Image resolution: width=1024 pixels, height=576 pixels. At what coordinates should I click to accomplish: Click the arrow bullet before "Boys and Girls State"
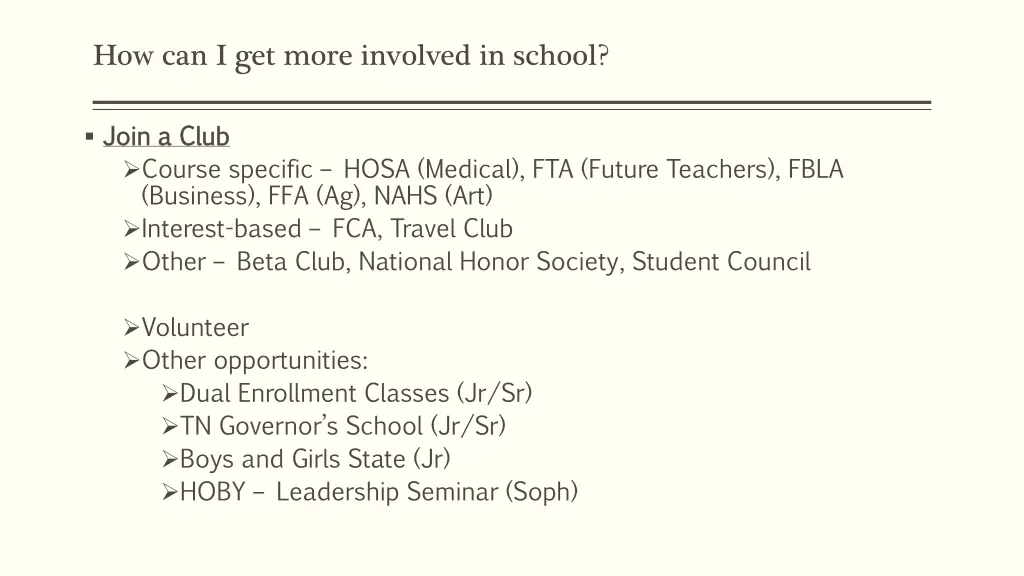click(169, 460)
